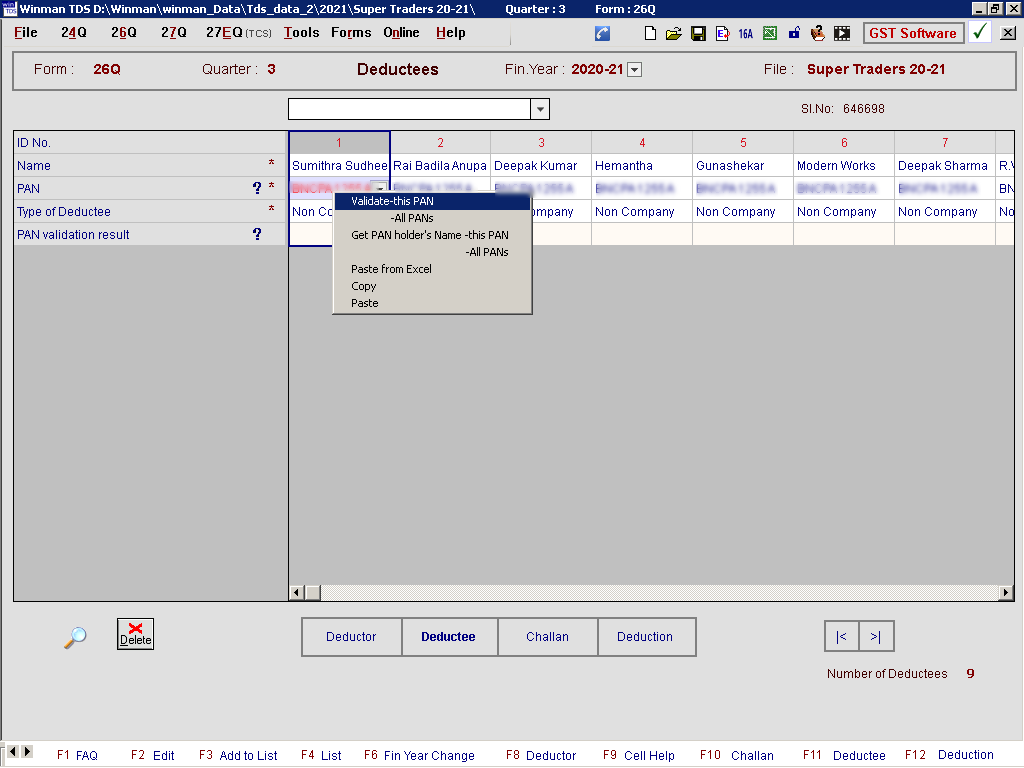
Task: Choose 'Validate-this PAN' menu entry
Action: (x=392, y=201)
